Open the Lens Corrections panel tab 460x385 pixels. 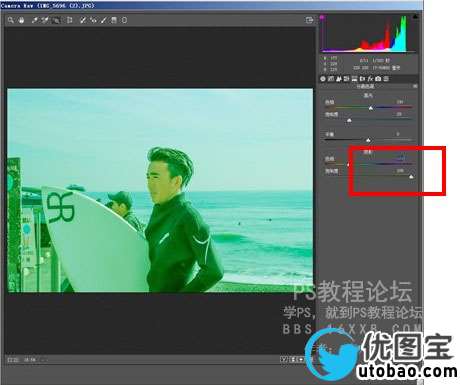[362, 79]
